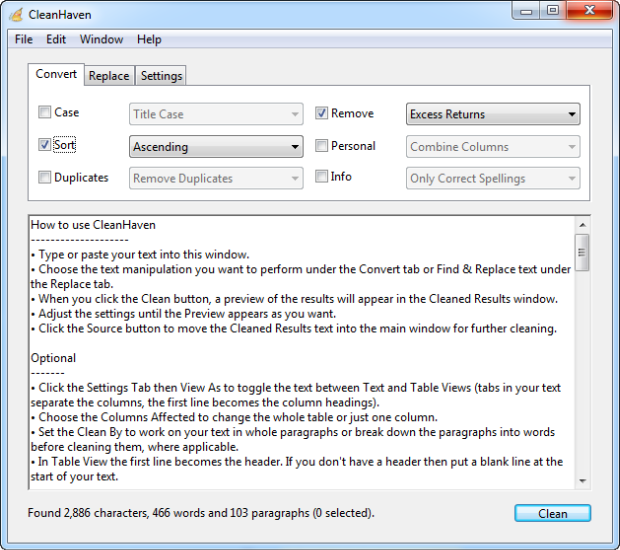Minimize the CleanHaven window
Image resolution: width=620 pixels, height=550 pixels.
click(x=526, y=11)
